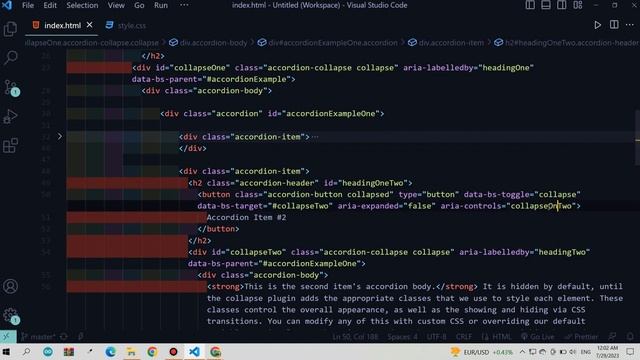This screenshot has height=360, width=640.
Task: Change line ending via CRLF
Action: (x=464, y=337)
